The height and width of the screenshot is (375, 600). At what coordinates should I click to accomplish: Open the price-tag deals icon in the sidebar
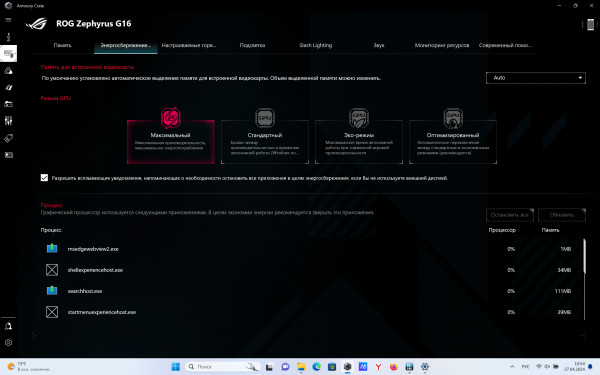[x=8, y=138]
